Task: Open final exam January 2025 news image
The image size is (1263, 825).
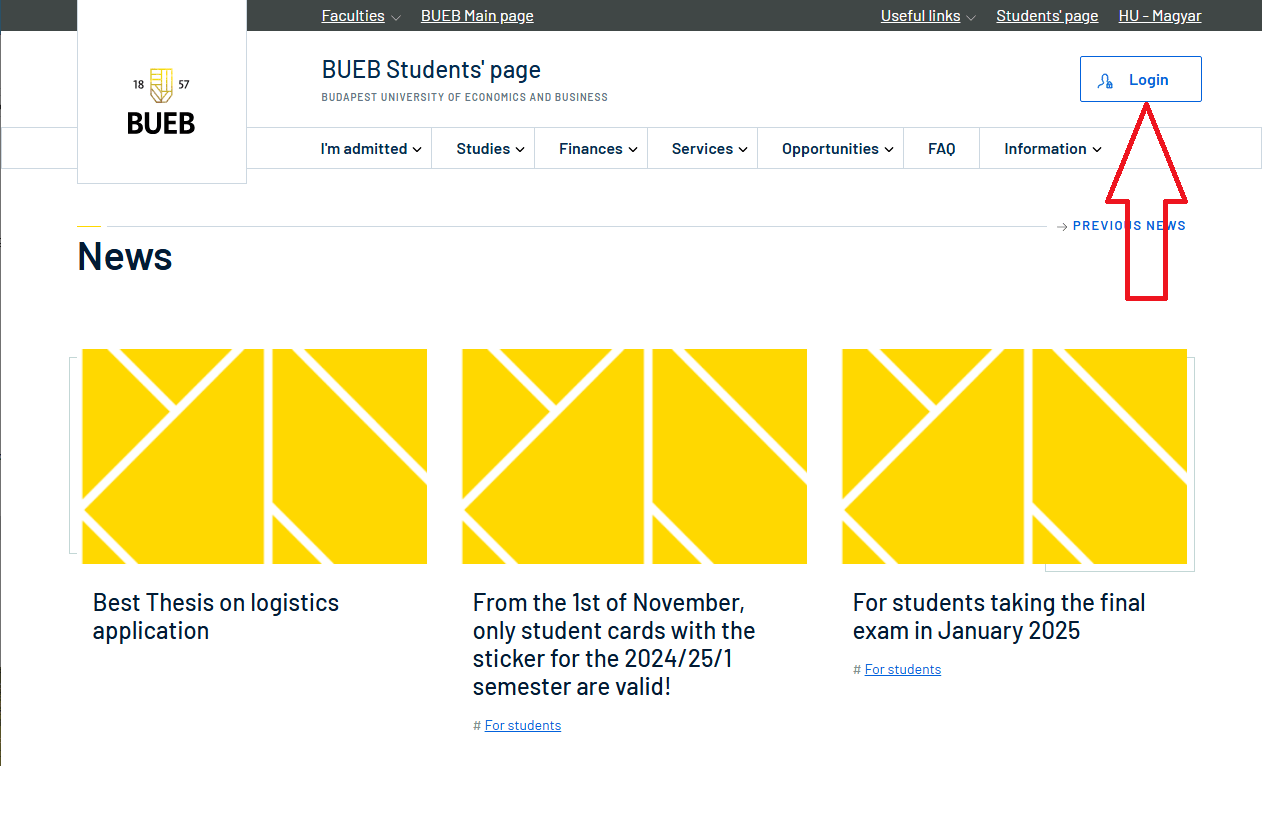Action: (x=1014, y=456)
